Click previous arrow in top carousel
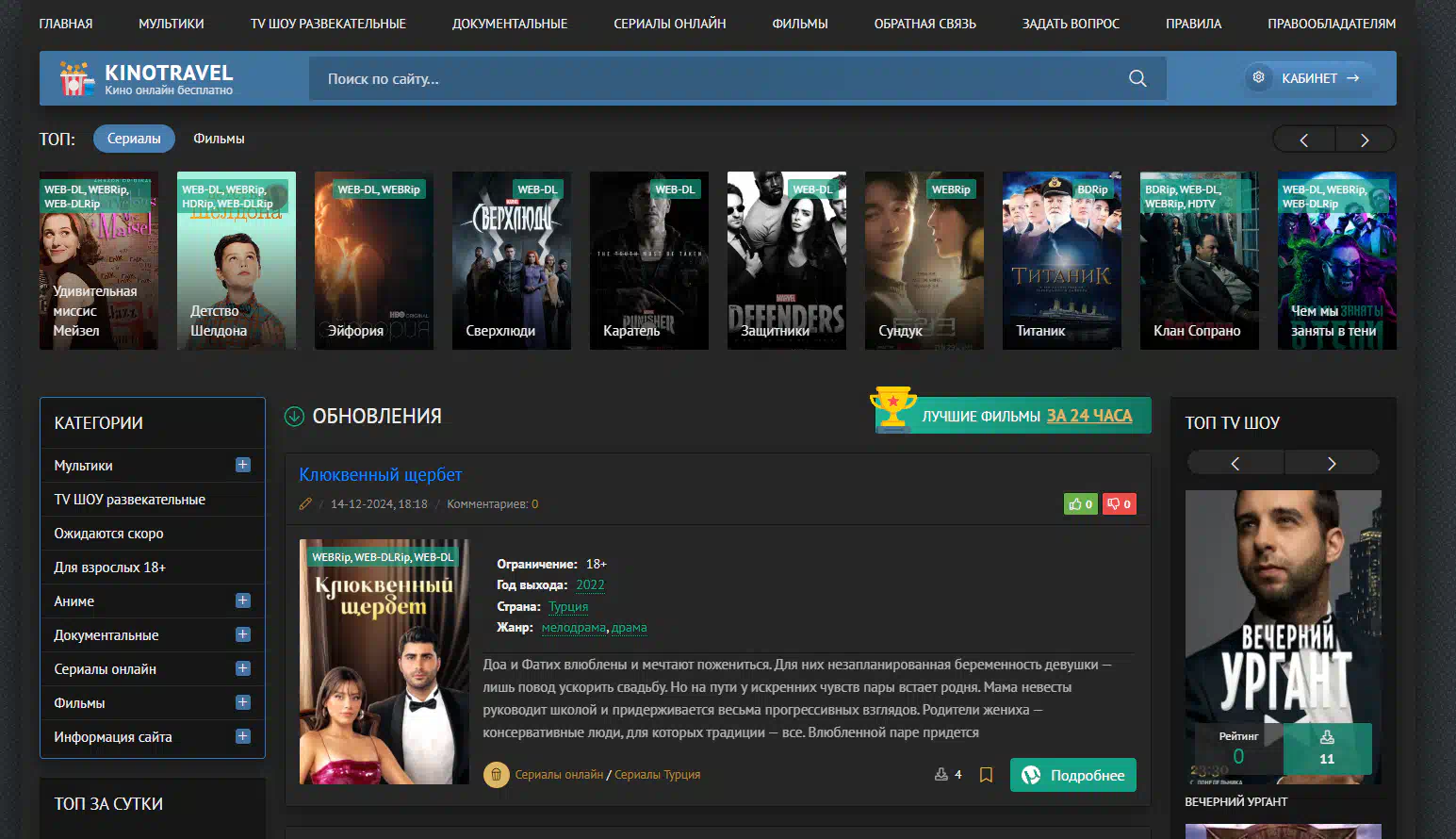Viewport: 1456px width, 839px height. [x=1304, y=140]
